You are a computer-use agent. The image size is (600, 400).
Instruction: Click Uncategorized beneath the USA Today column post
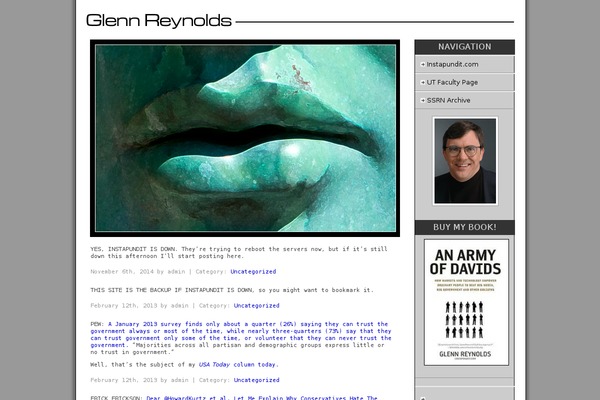pos(256,380)
